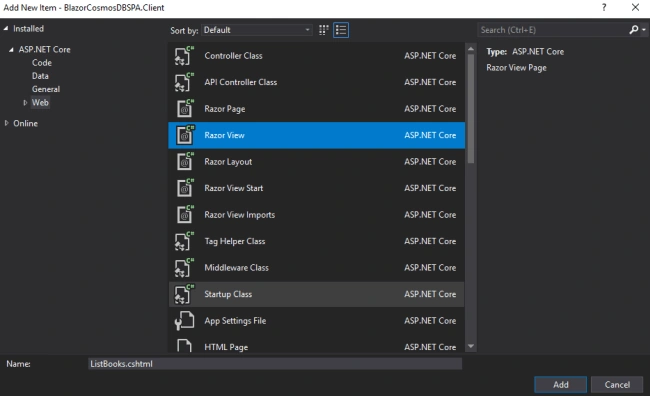Click the Help question mark button
The height and width of the screenshot is (396, 650).
[x=604, y=7]
